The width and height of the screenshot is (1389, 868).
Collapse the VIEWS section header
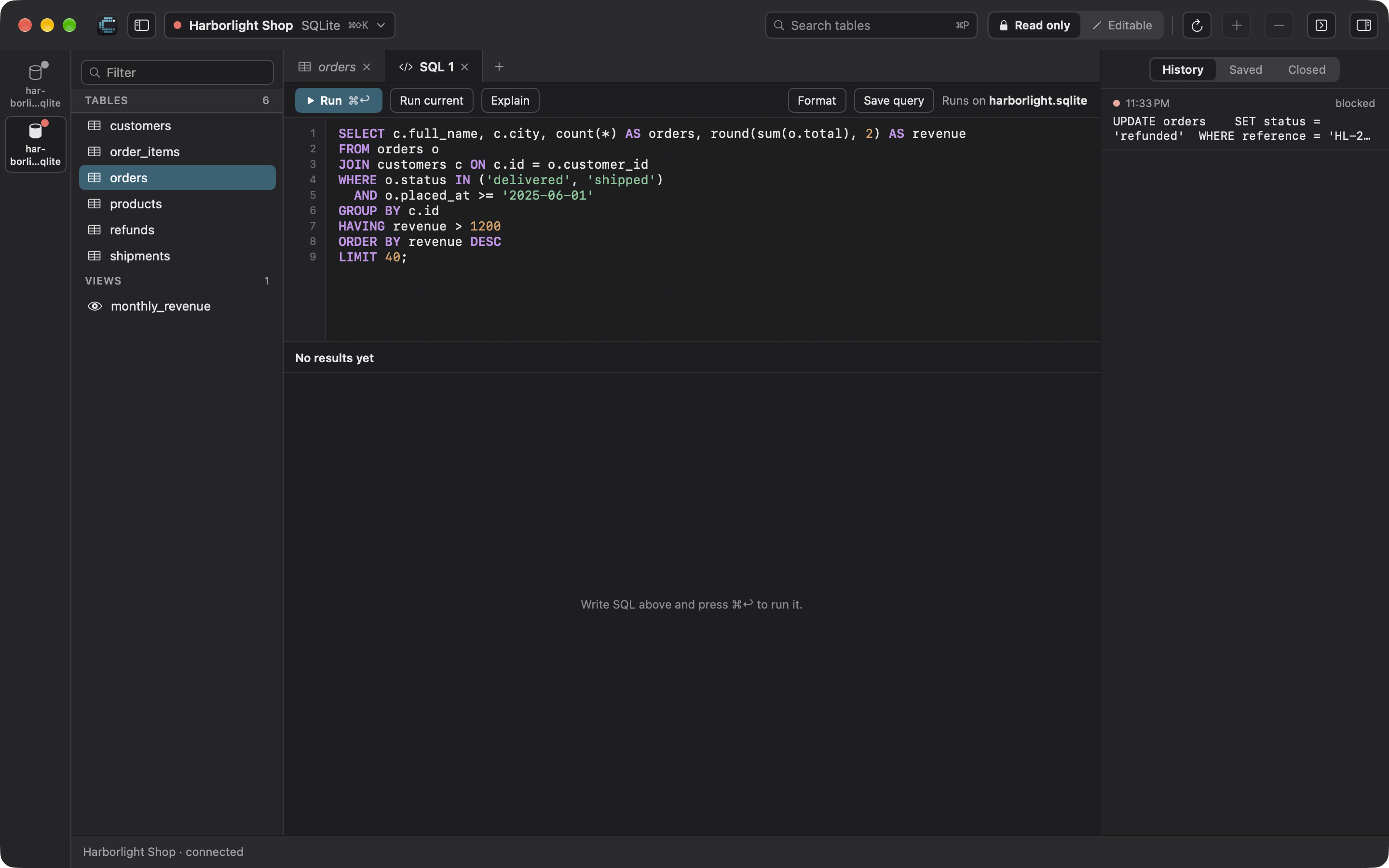point(177,281)
